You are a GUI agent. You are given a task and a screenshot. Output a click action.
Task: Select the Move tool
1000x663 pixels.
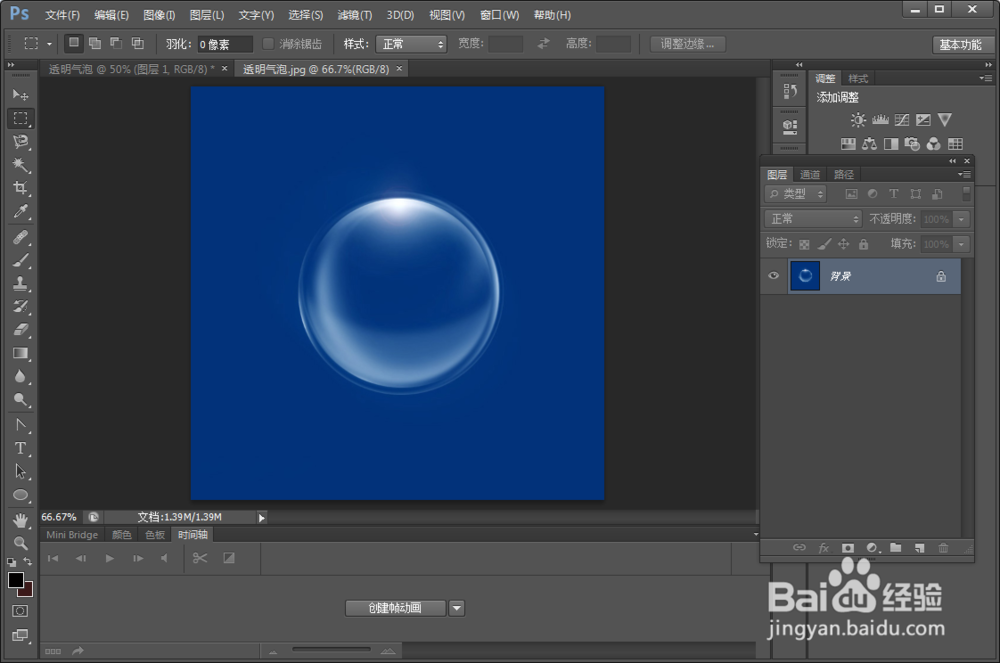pyautogui.click(x=20, y=95)
